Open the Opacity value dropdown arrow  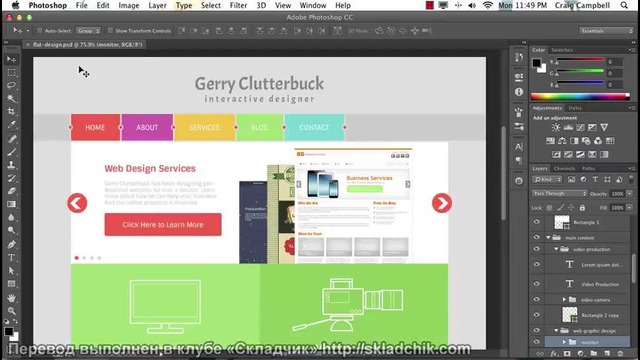tap(630, 193)
